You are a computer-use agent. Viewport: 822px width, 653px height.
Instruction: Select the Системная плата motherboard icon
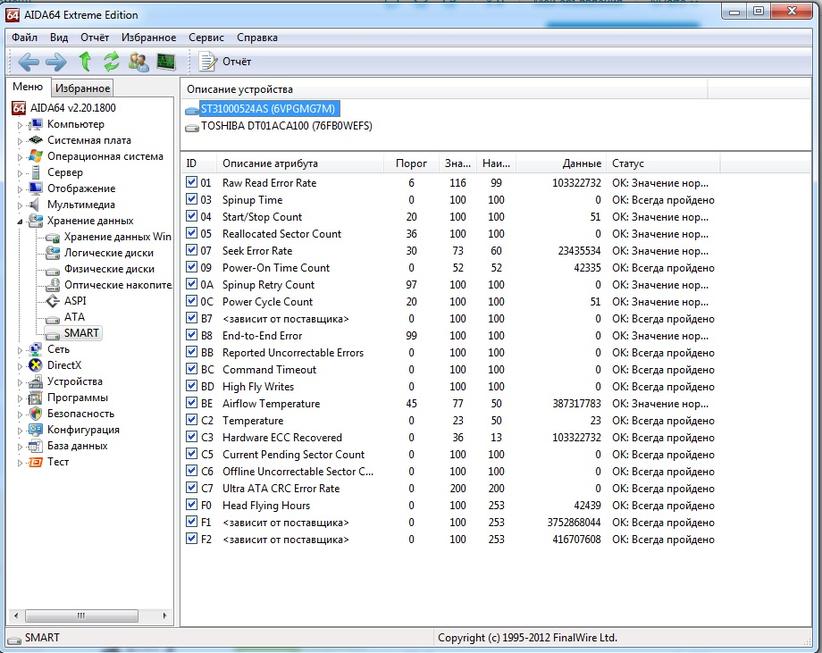(x=36, y=140)
